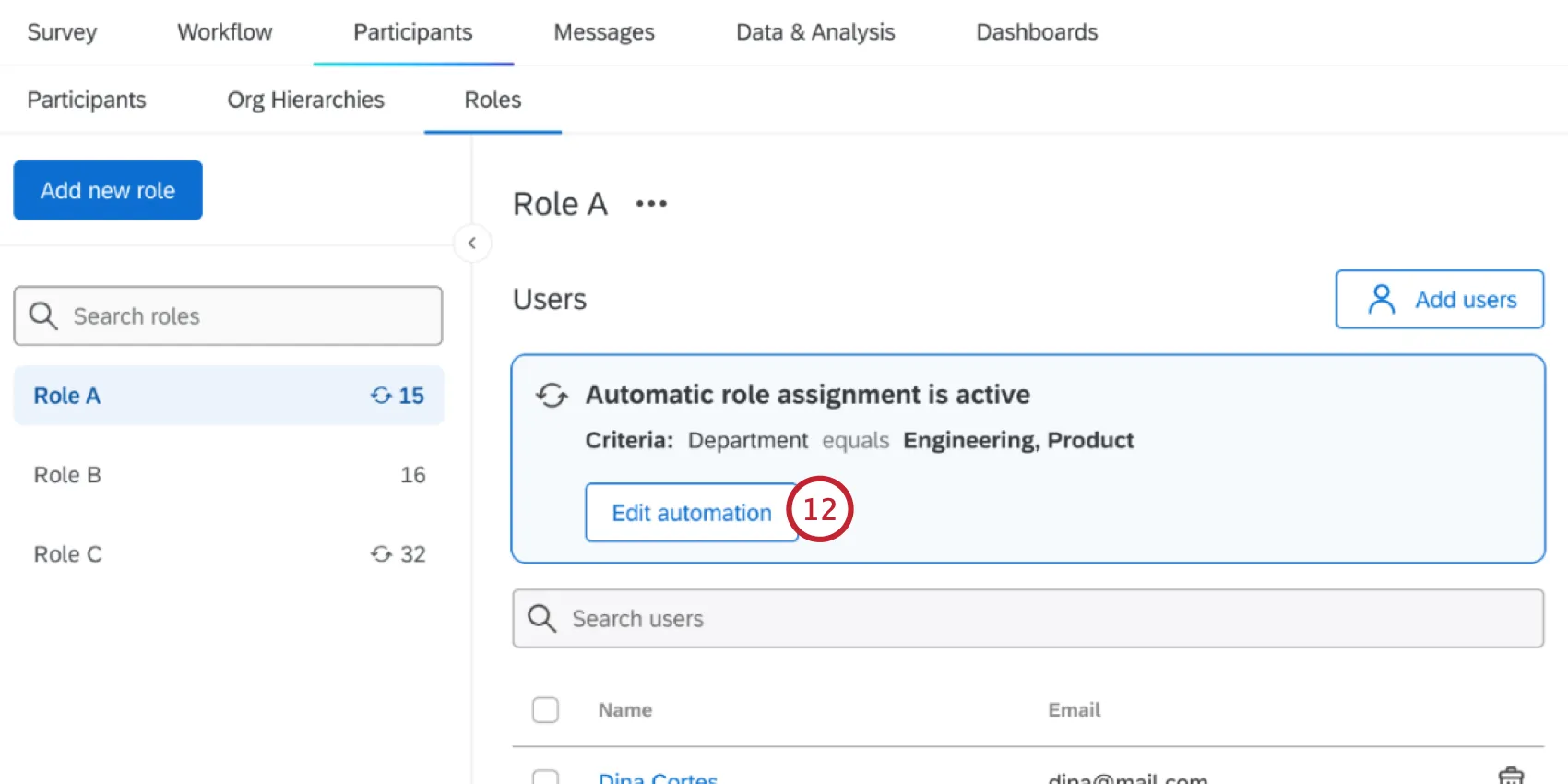Click the auto-sync icon next to Role C count
Image resolution: width=1568 pixels, height=784 pixels.
(381, 554)
